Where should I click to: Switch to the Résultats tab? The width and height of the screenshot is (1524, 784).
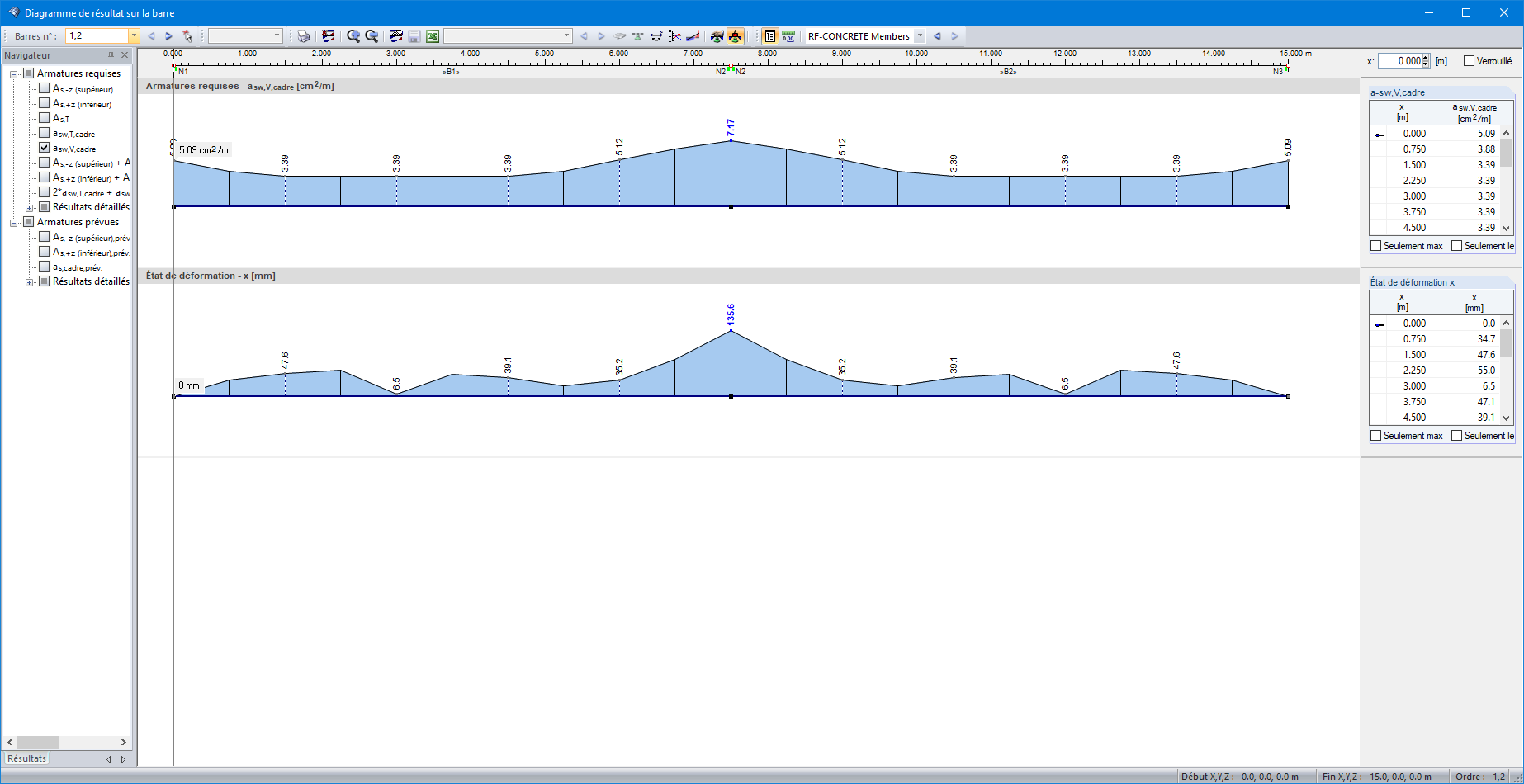pos(27,758)
